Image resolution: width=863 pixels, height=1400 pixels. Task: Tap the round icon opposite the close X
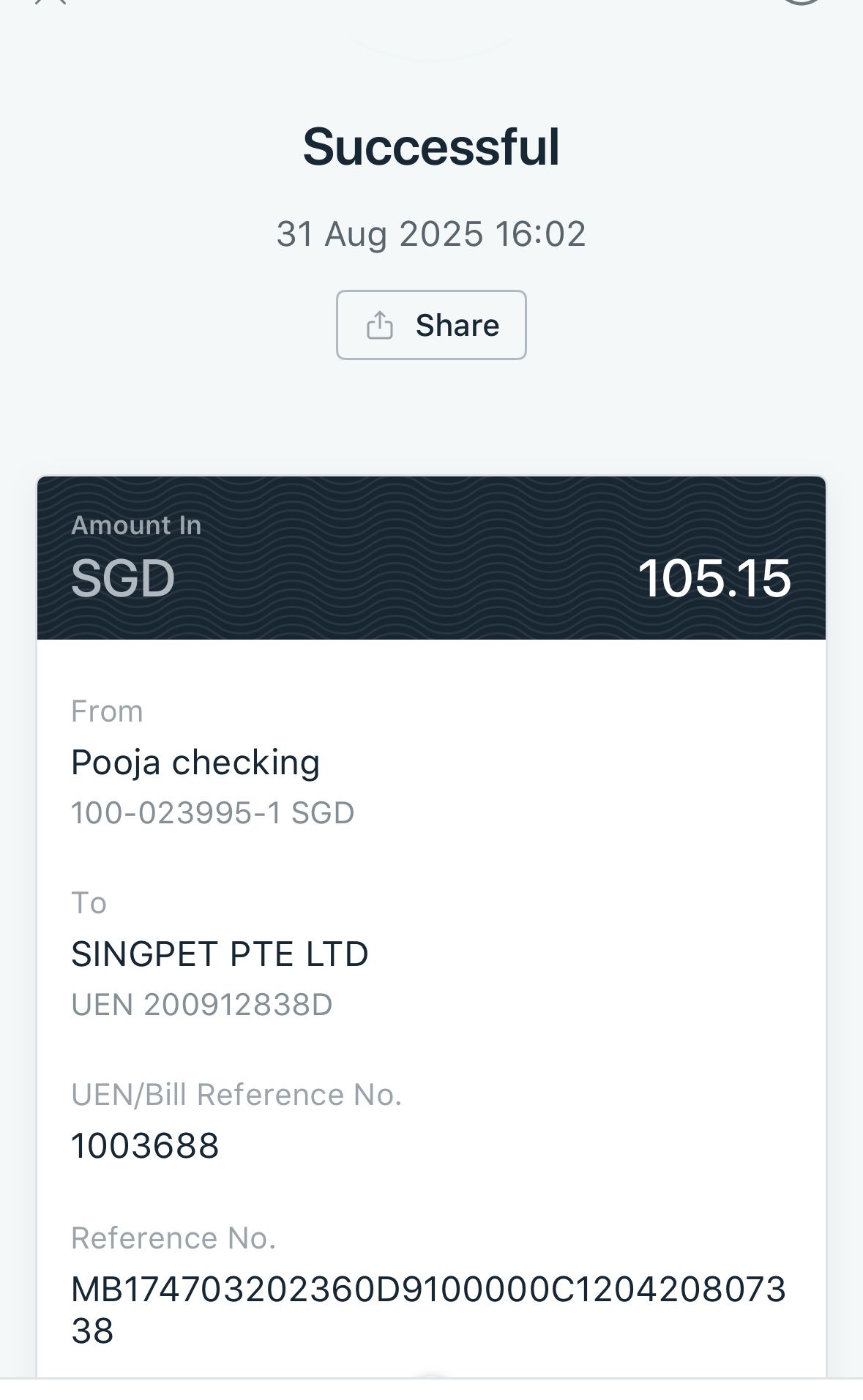(802, 2)
